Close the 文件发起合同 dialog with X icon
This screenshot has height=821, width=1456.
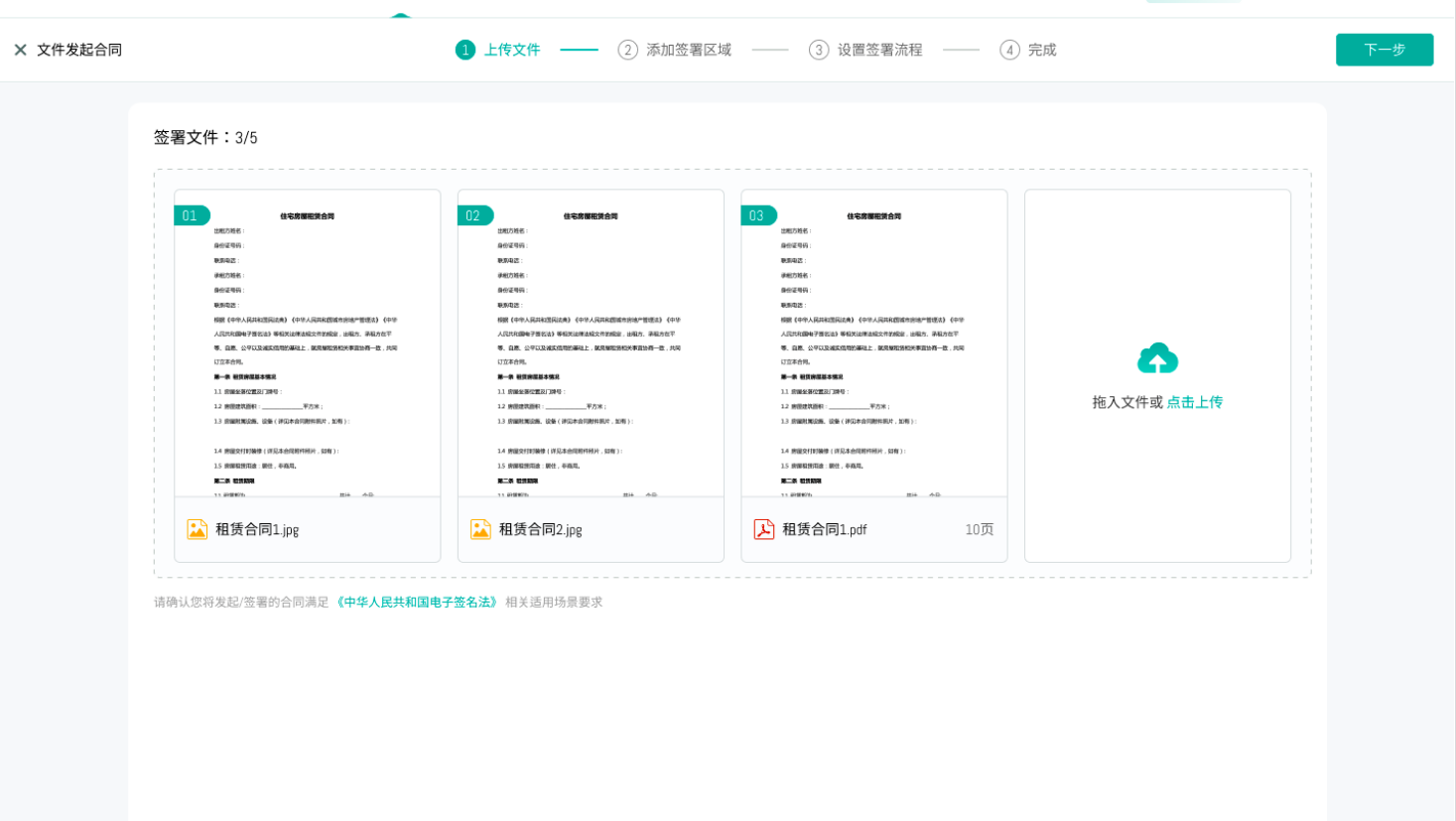[x=20, y=50]
